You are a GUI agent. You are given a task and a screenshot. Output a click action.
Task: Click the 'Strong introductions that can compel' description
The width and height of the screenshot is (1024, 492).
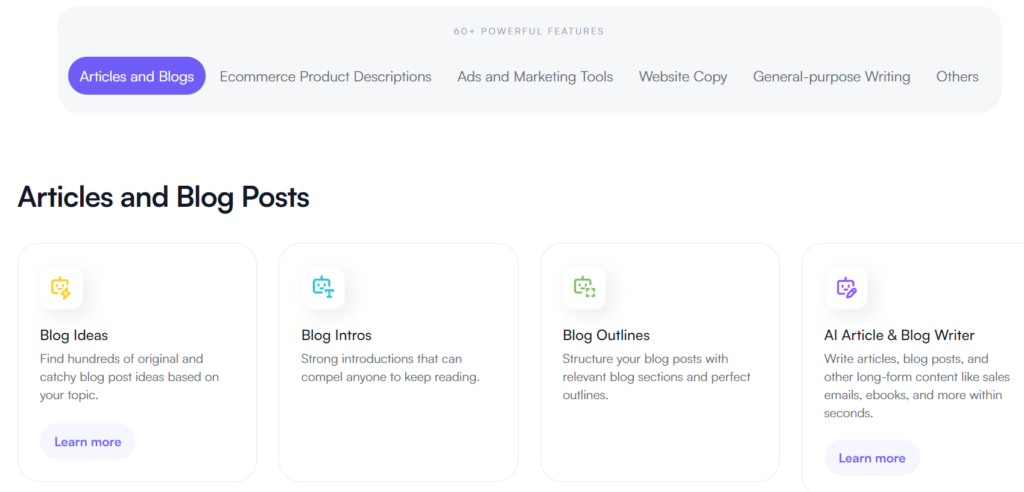click(x=391, y=368)
